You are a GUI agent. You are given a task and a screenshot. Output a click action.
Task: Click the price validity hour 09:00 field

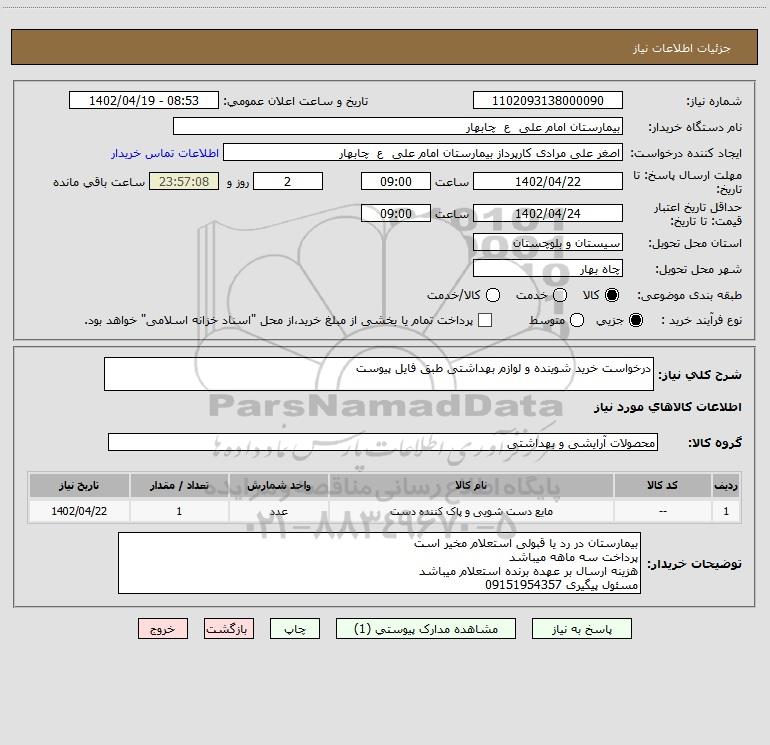[x=396, y=213]
